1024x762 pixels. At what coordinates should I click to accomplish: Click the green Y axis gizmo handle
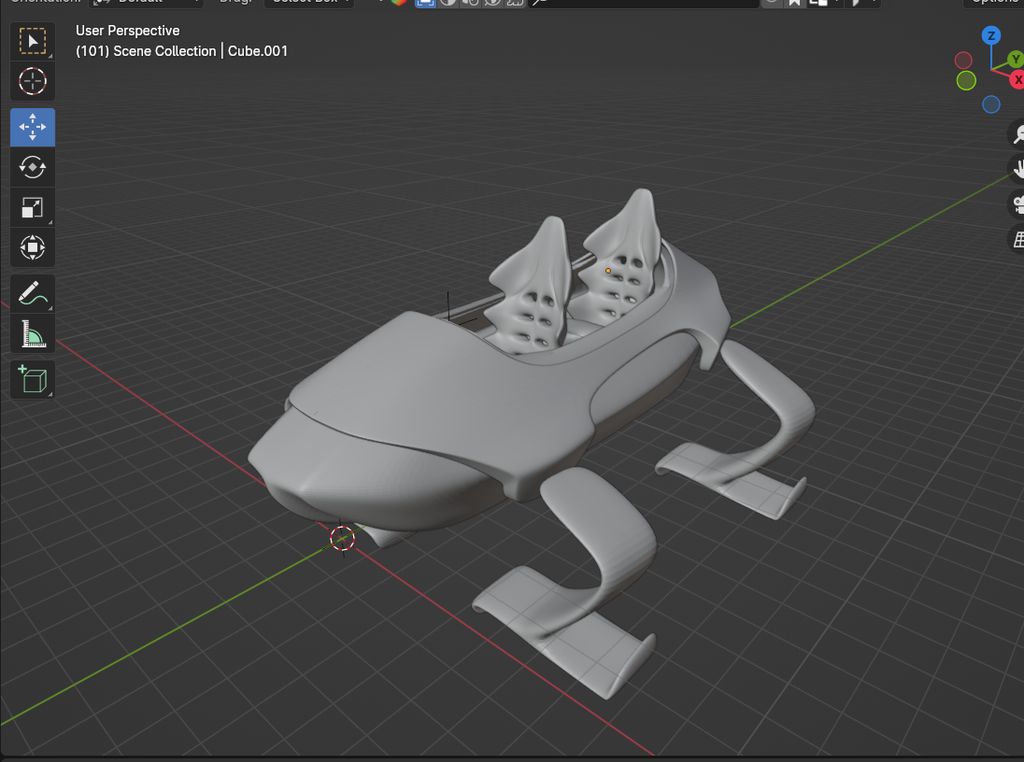pyautogui.click(x=1016, y=59)
